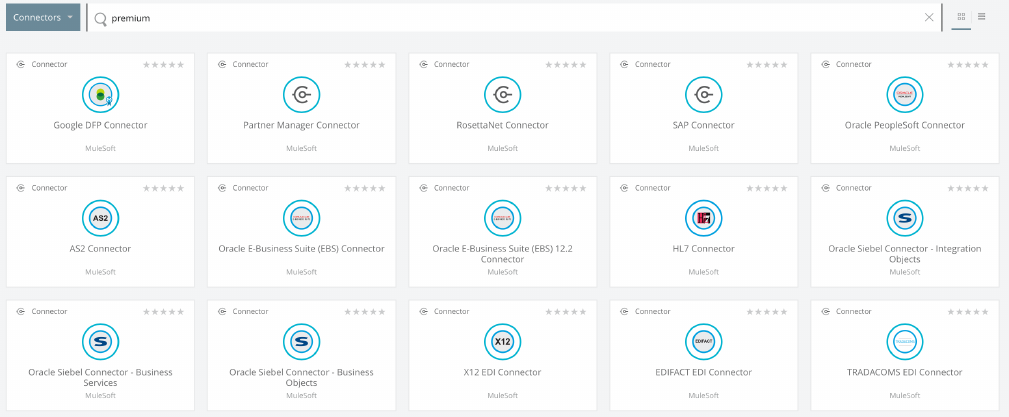Open the Oracle PeopleSoft Connector logo
Screen dimensions: 1009x417
tap(905, 95)
